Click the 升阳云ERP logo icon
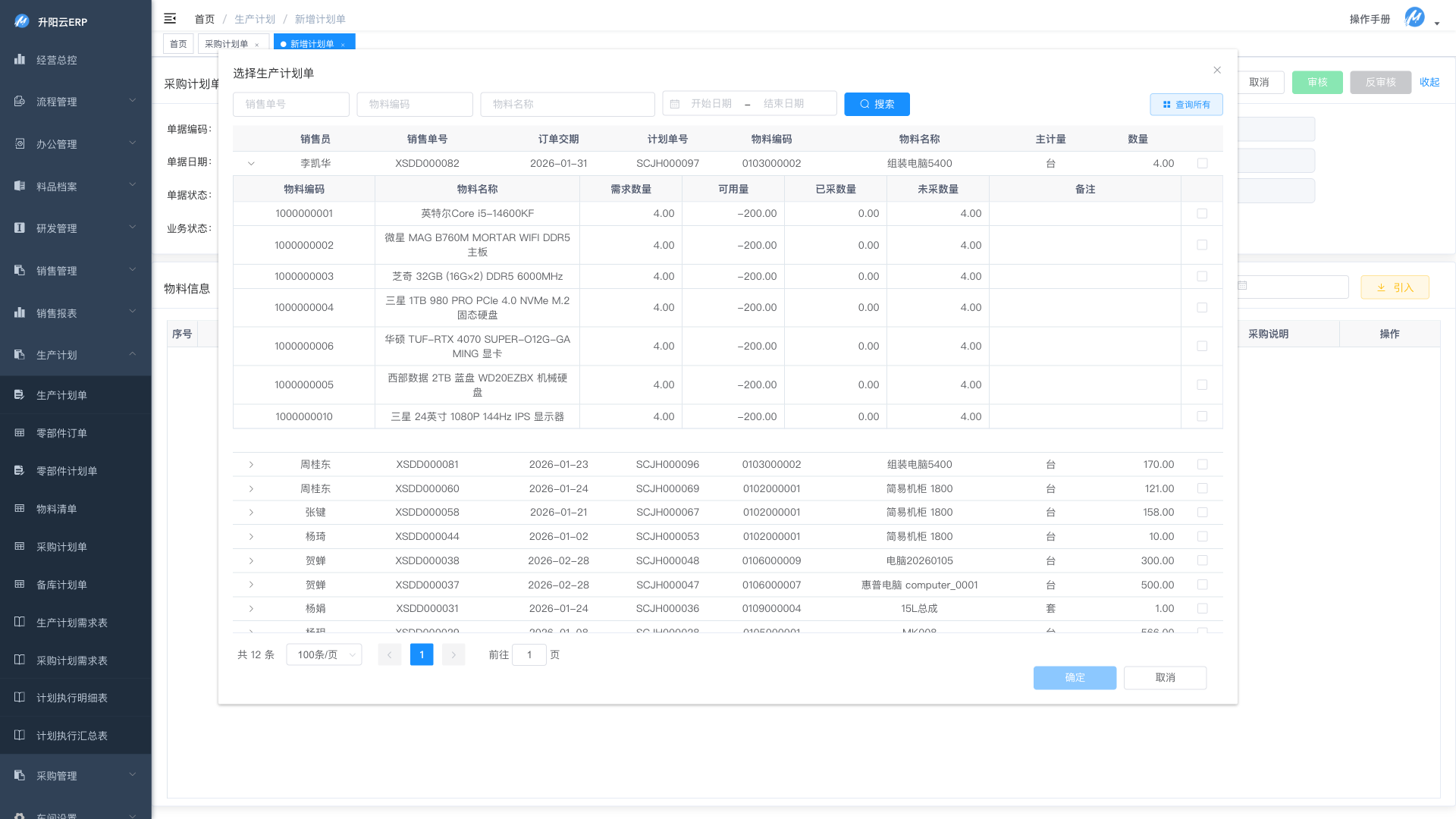The width and height of the screenshot is (1456, 819). [x=21, y=21]
